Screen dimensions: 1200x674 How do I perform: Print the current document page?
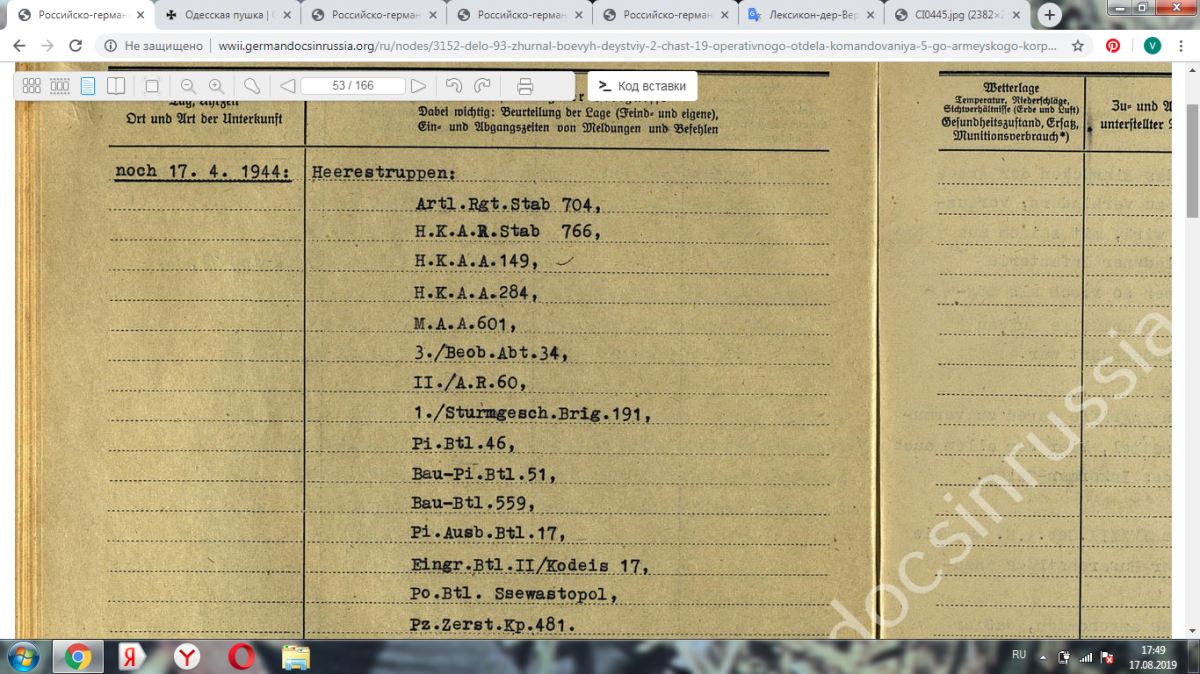[526, 86]
